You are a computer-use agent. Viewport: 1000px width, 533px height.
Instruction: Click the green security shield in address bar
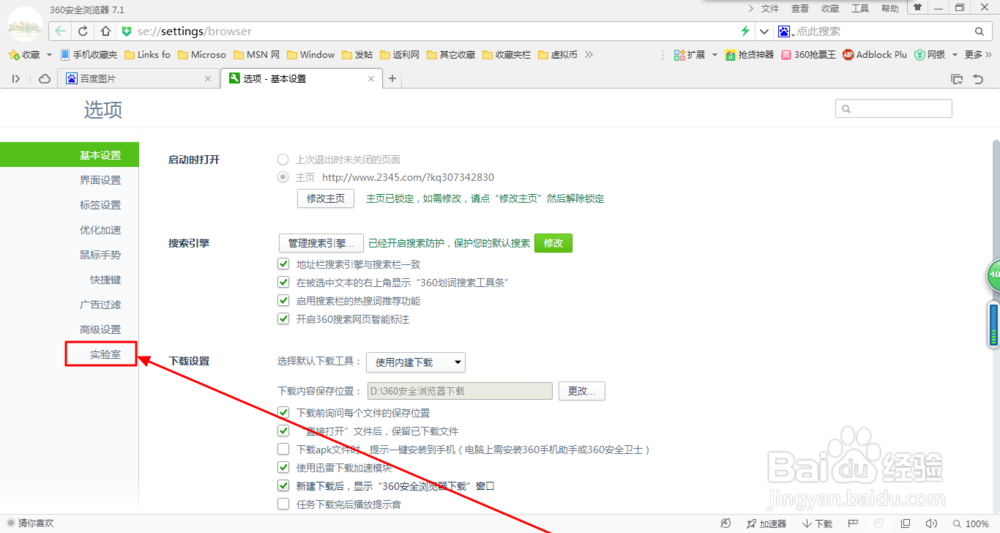(x=126, y=31)
